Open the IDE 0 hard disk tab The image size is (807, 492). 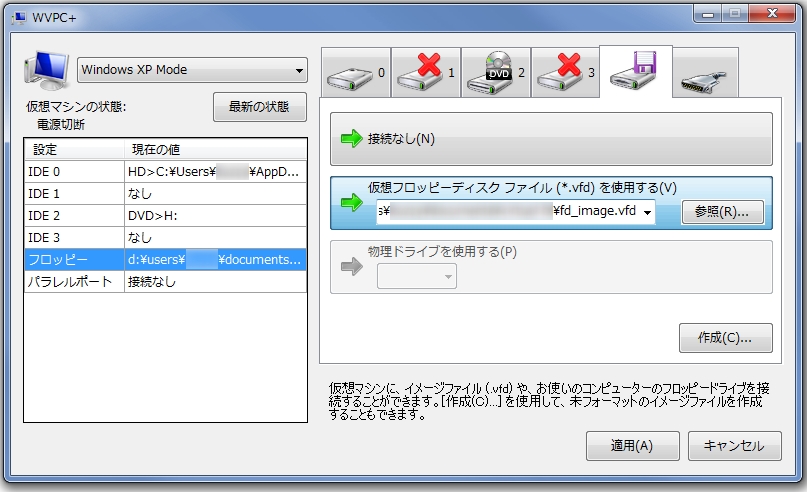(356, 72)
